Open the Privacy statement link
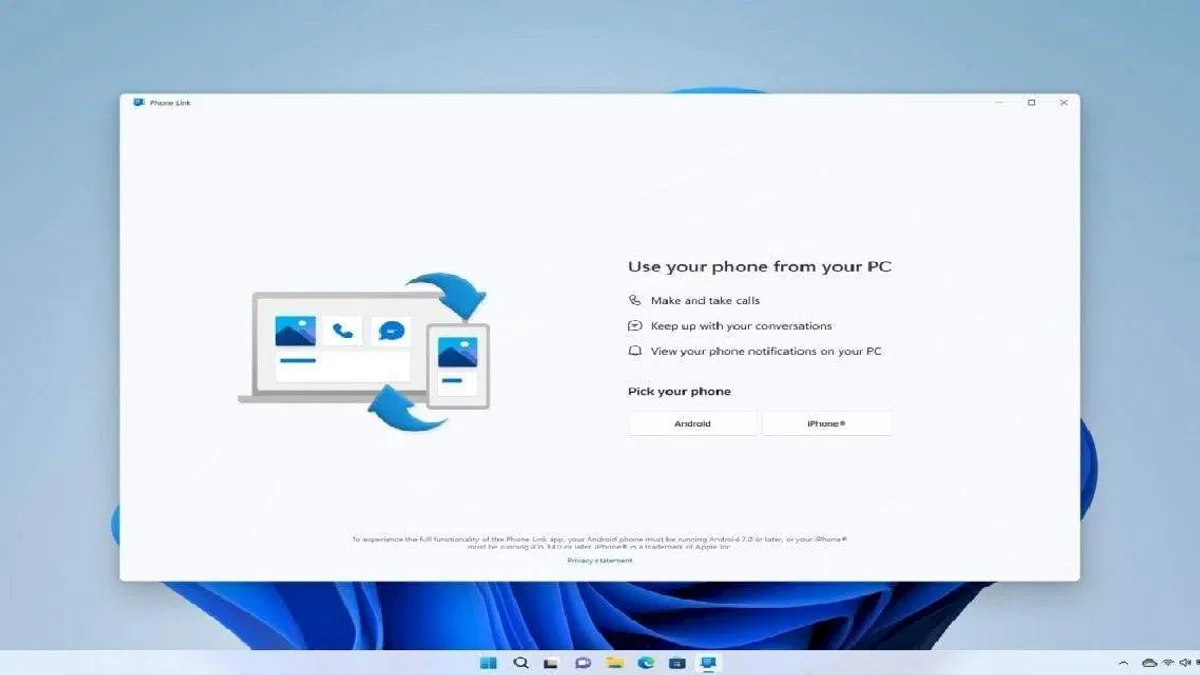 (600, 561)
